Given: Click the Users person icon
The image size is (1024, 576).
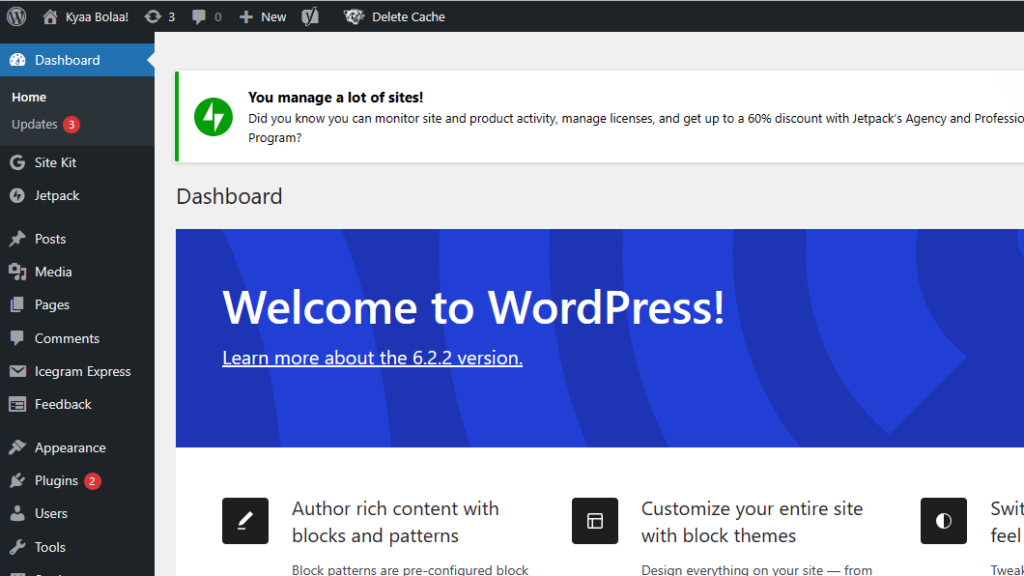Looking at the screenshot, I should pyautogui.click(x=18, y=513).
